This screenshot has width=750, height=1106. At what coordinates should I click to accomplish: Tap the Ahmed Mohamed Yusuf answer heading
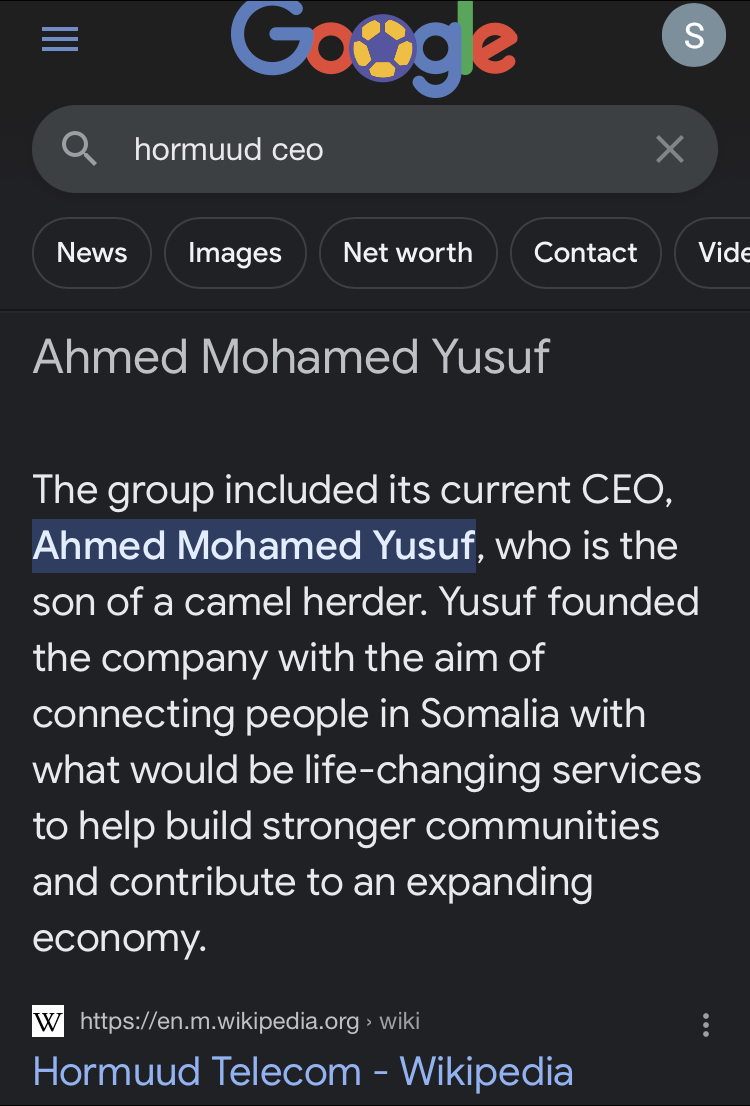tap(291, 356)
